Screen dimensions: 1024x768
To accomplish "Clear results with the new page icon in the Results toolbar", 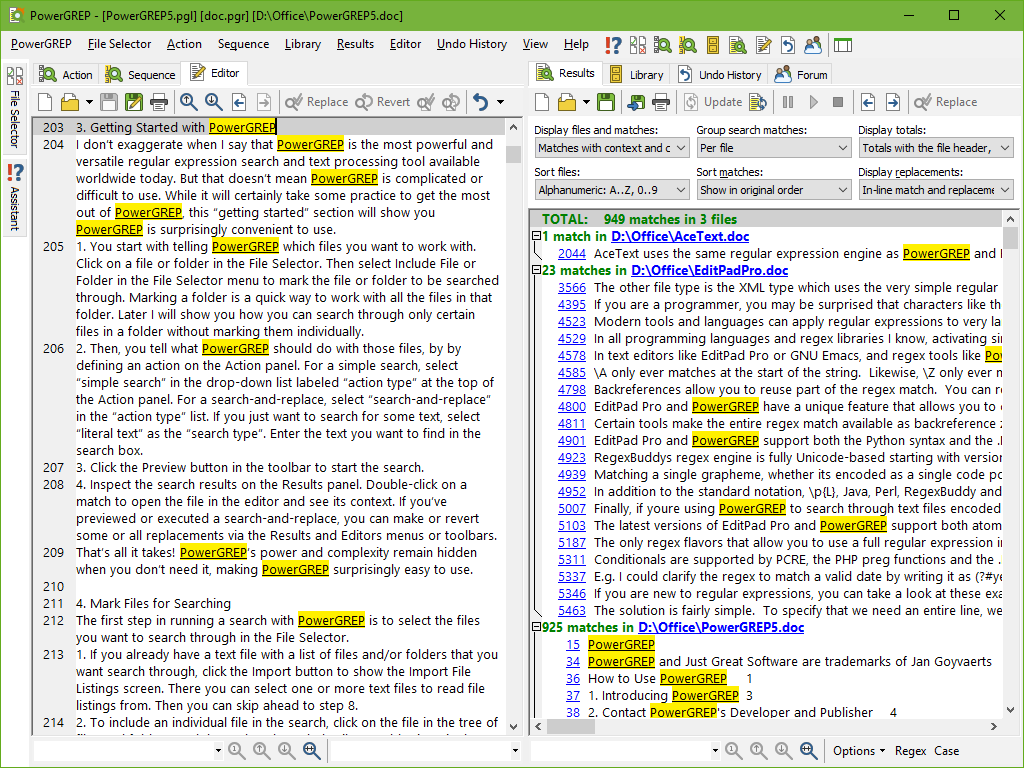I will point(542,102).
